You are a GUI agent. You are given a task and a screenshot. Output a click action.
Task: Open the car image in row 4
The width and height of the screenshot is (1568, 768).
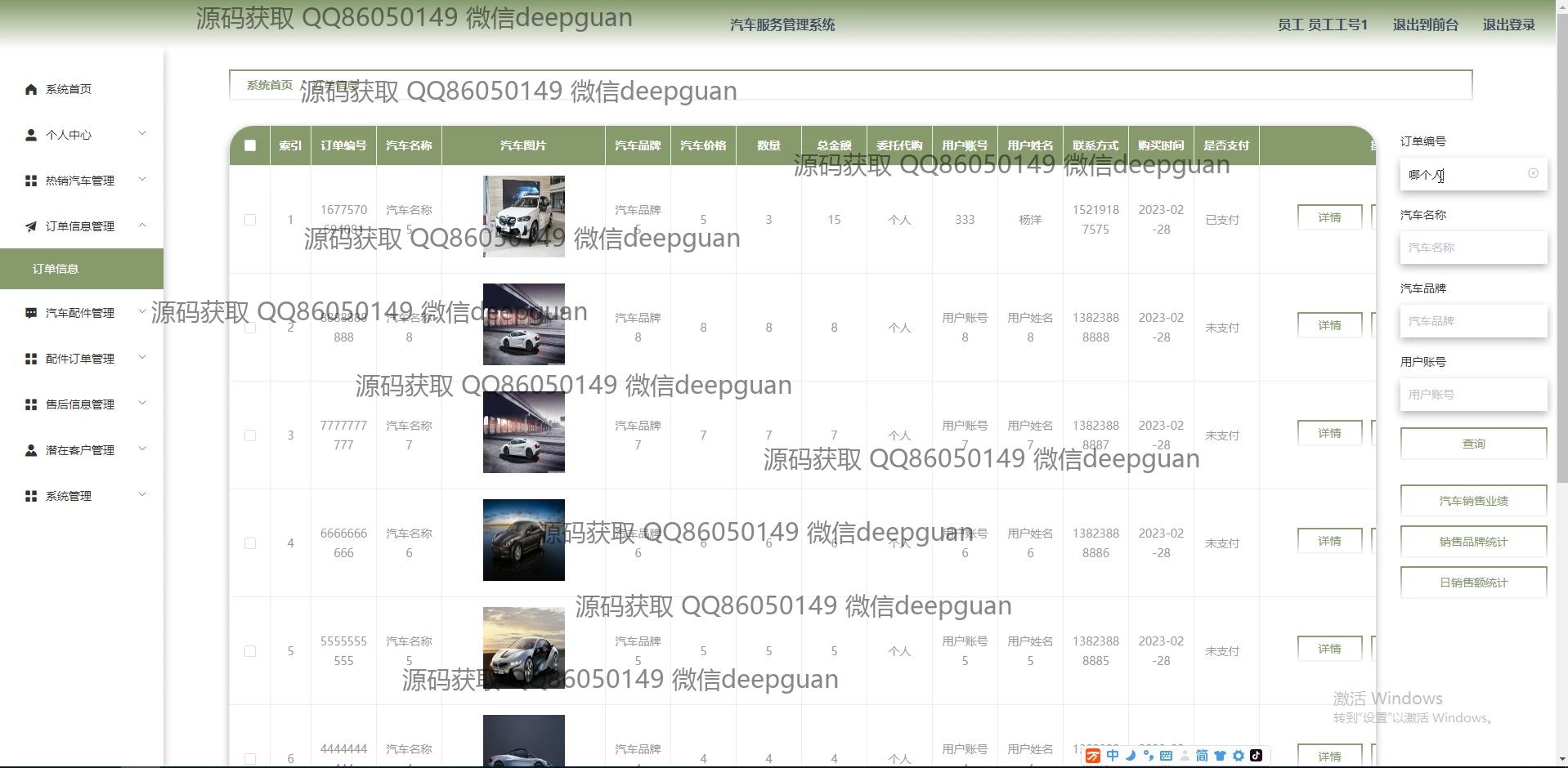pos(523,540)
